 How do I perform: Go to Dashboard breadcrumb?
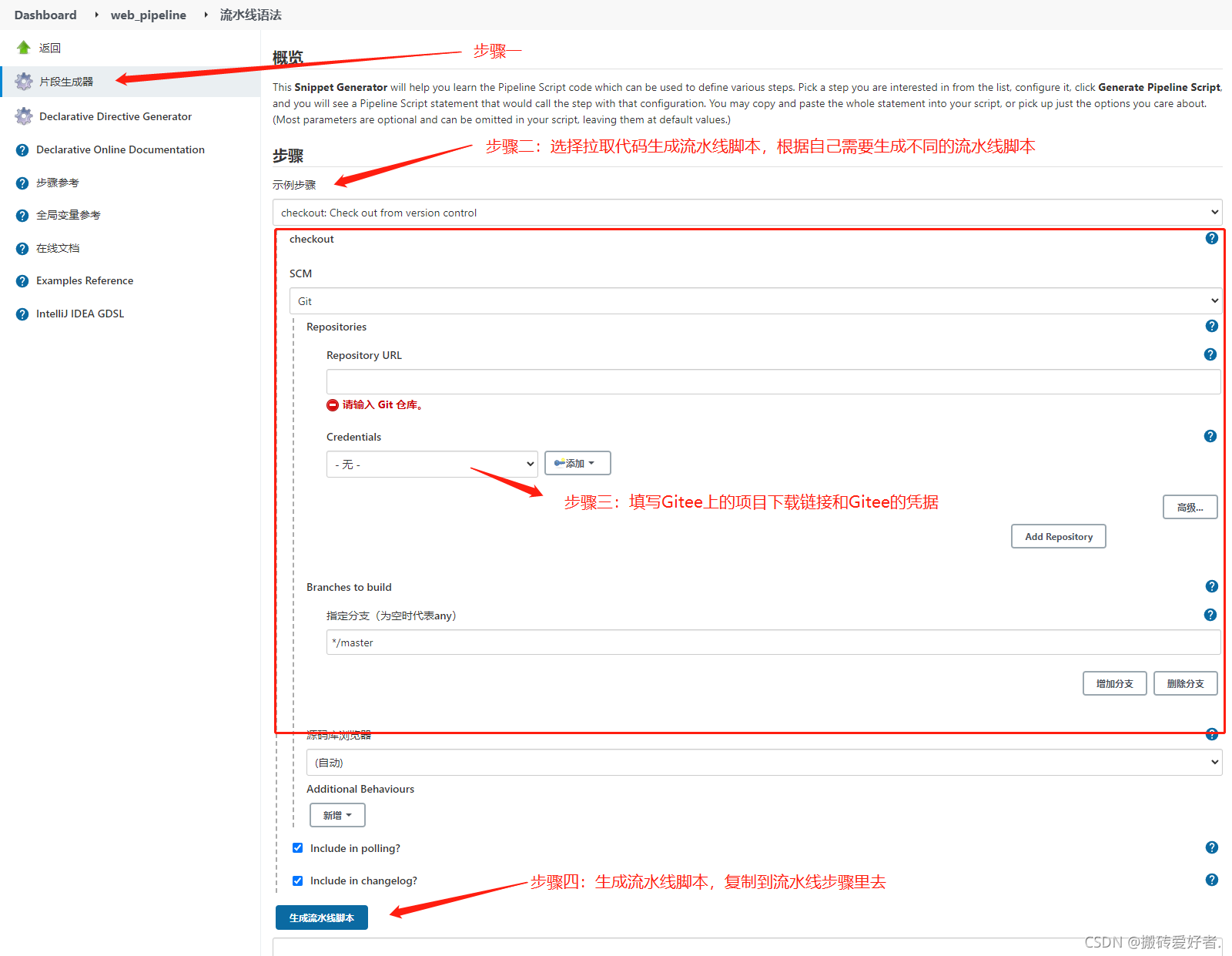45,15
